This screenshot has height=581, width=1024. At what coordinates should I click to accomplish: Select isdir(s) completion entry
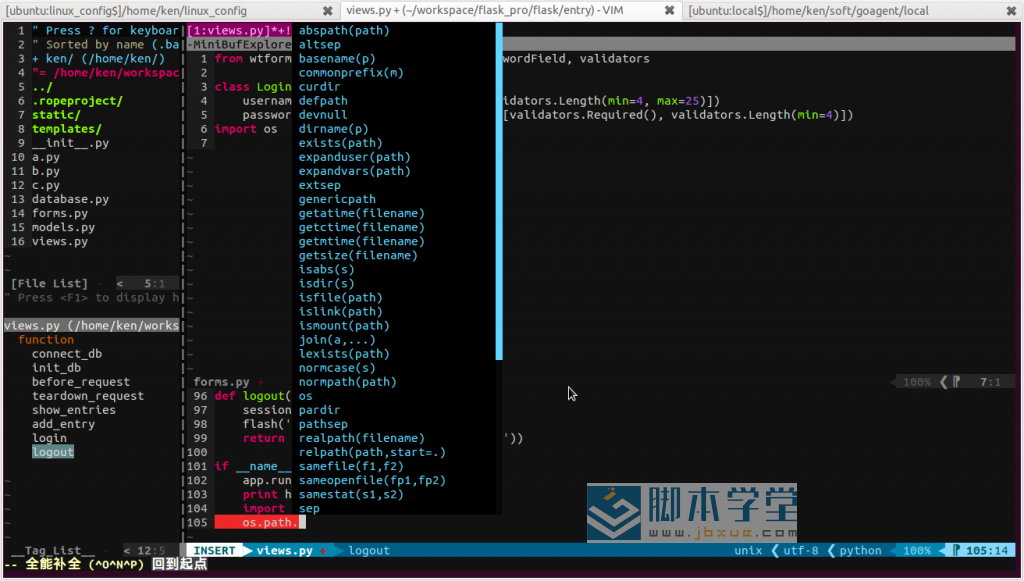coord(326,283)
